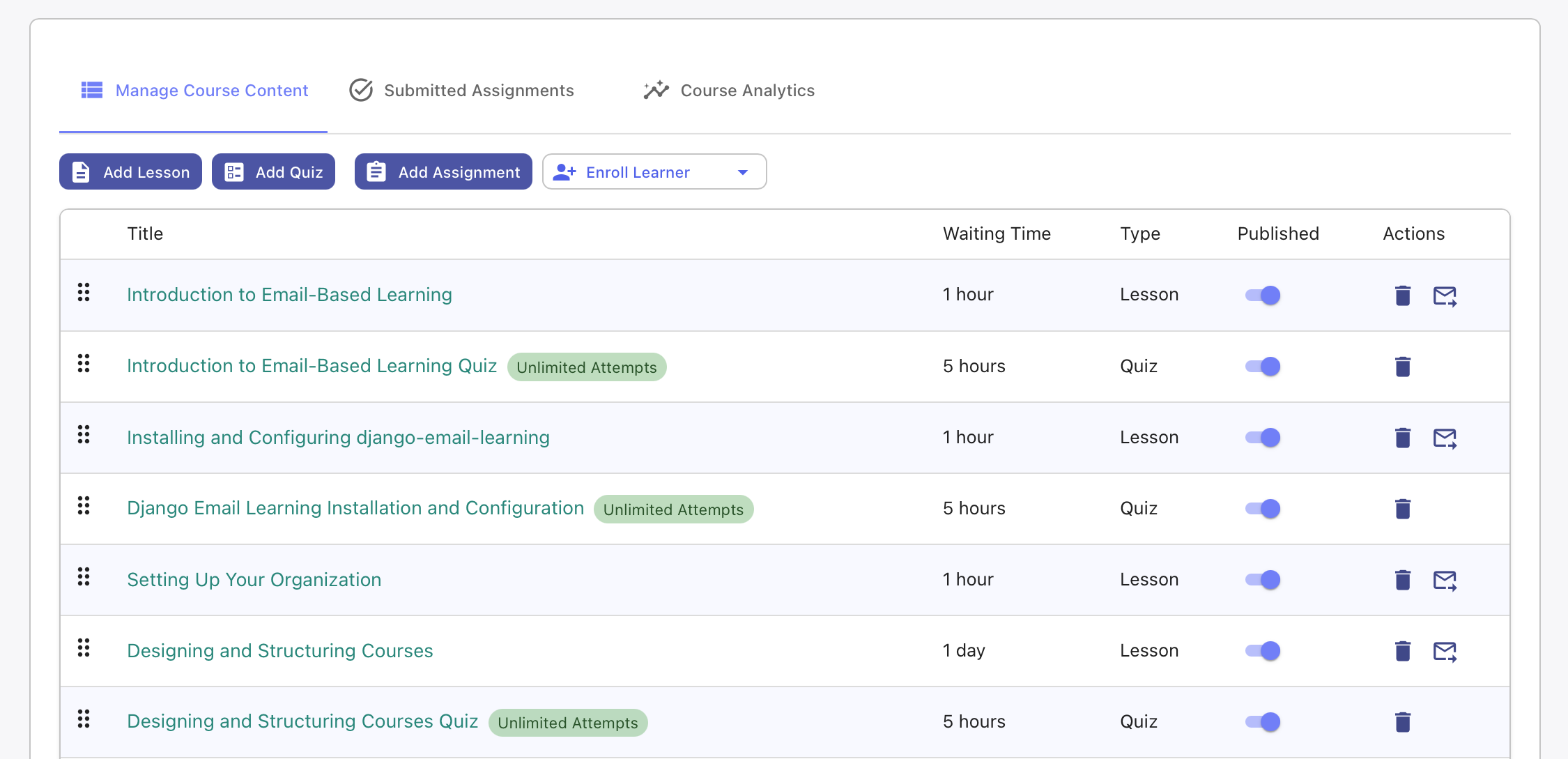
Task: Click the '1 day' waiting time cell
Action: 964,651
